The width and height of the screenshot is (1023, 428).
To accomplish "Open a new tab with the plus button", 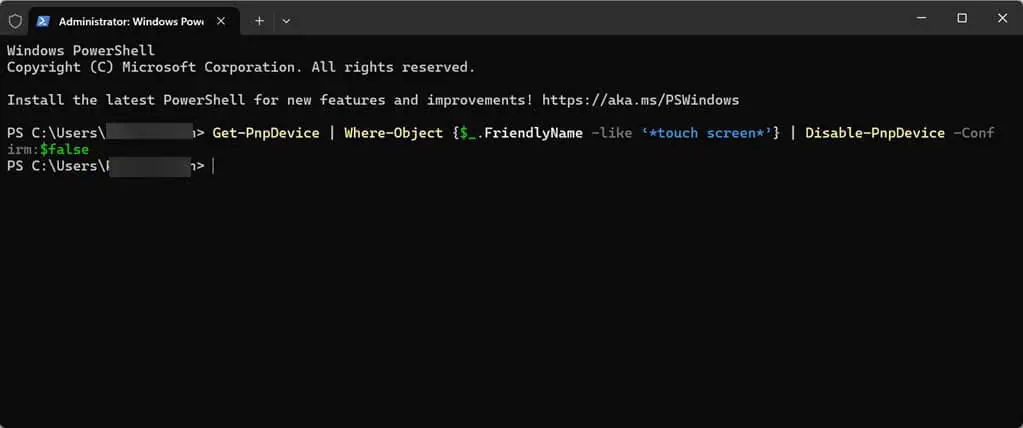I will [259, 21].
